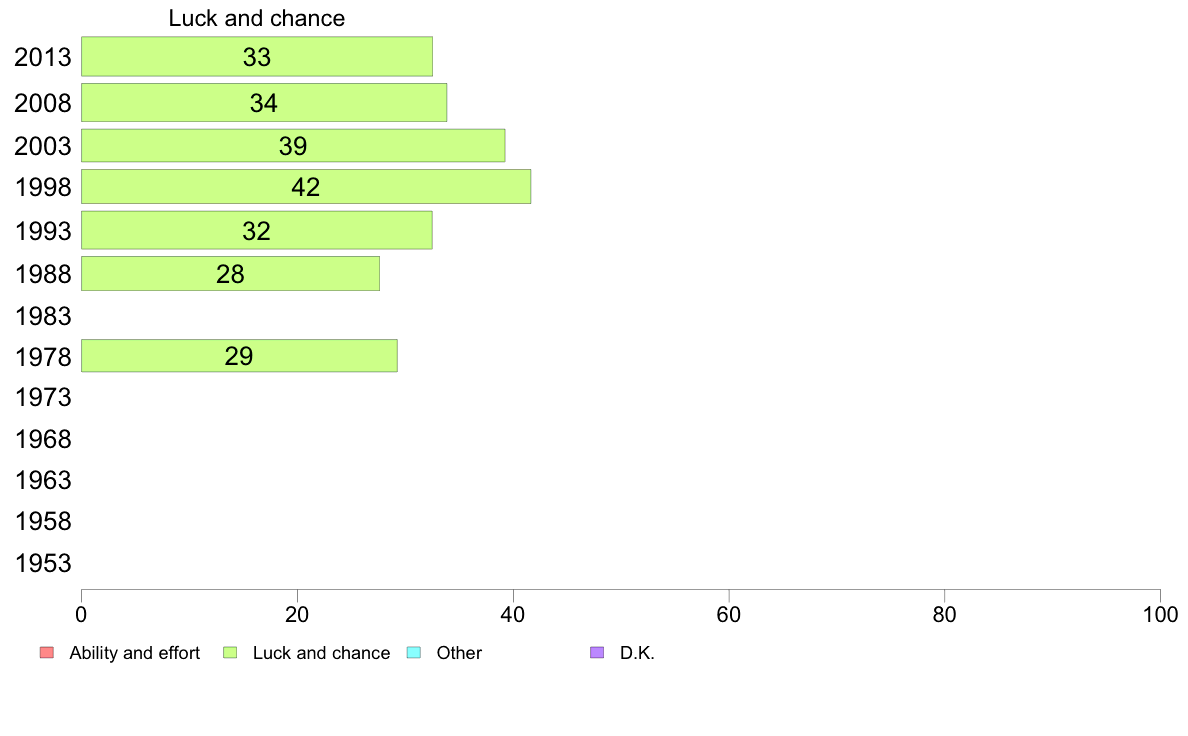Screen dimensions: 1188x736
Task: Click the purple D.K. legend swatch
Action: 597,653
